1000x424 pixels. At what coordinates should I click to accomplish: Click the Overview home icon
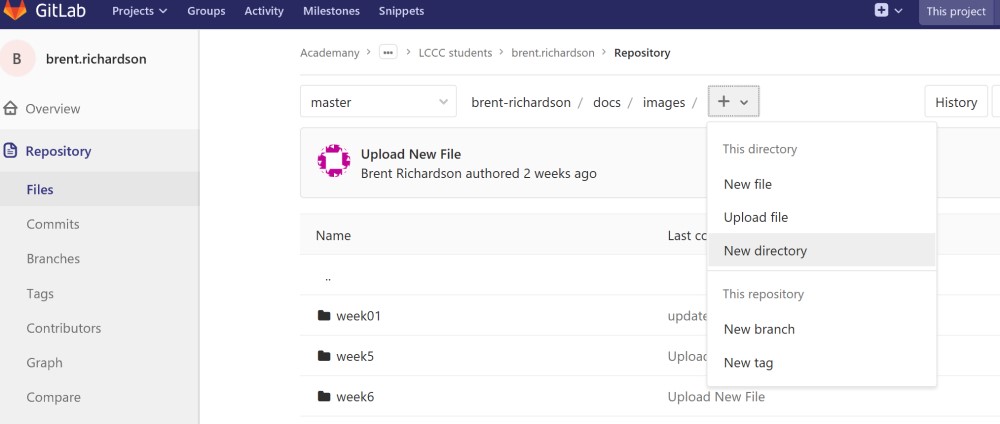(11, 108)
